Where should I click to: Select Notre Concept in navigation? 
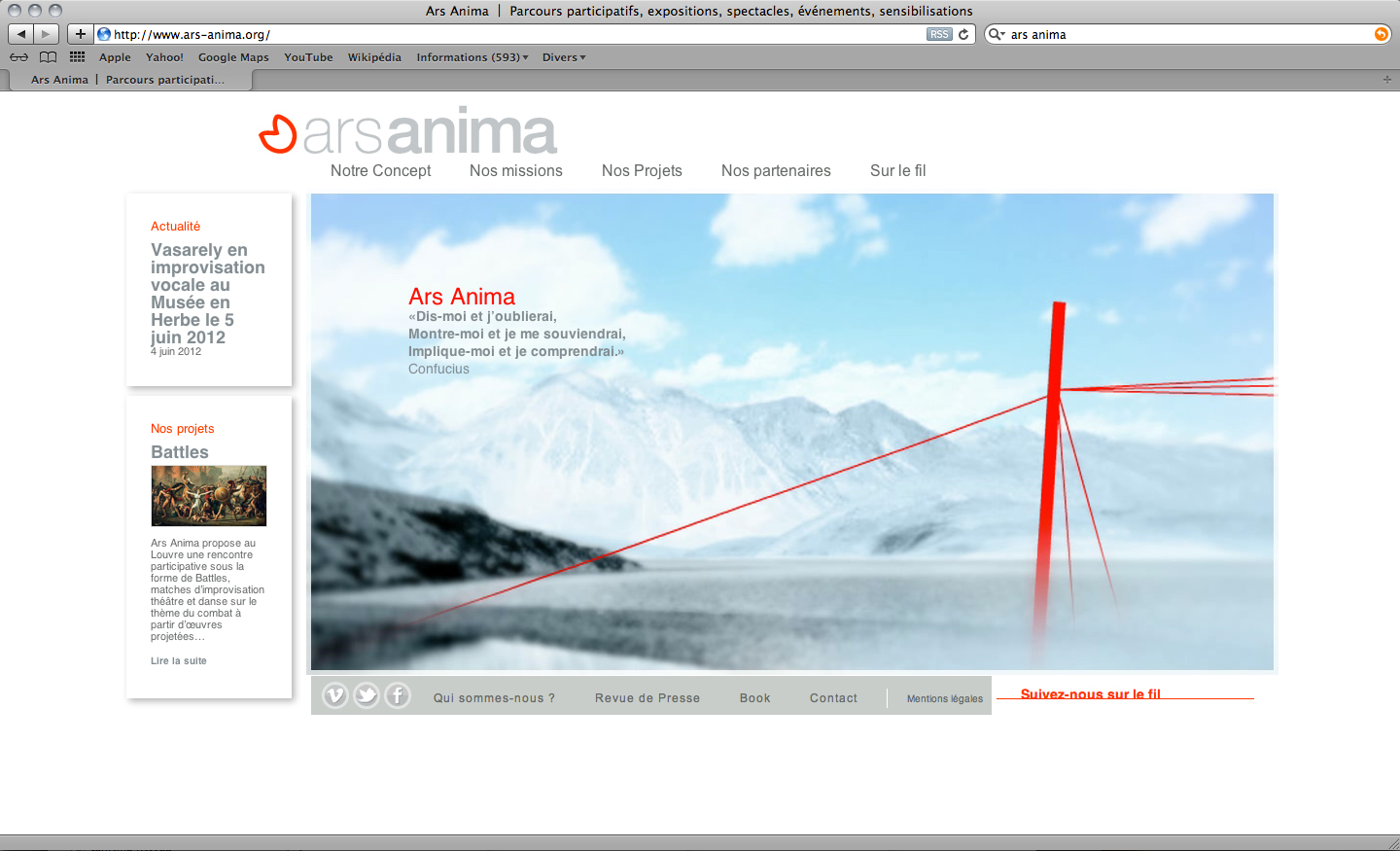point(380,170)
